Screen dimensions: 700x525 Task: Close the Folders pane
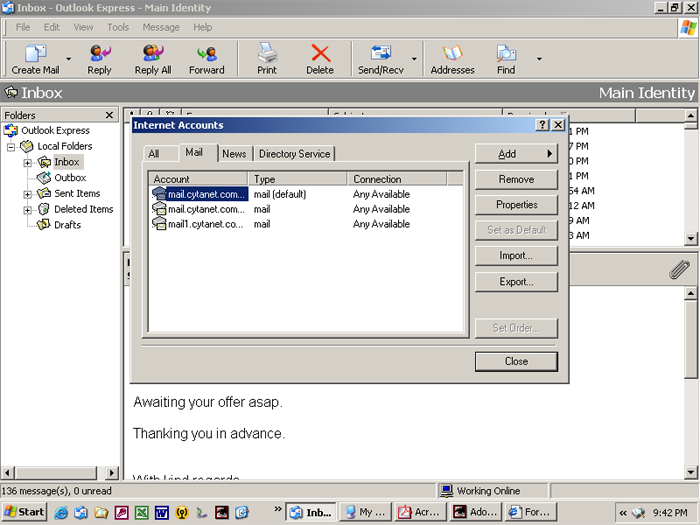click(x=109, y=115)
